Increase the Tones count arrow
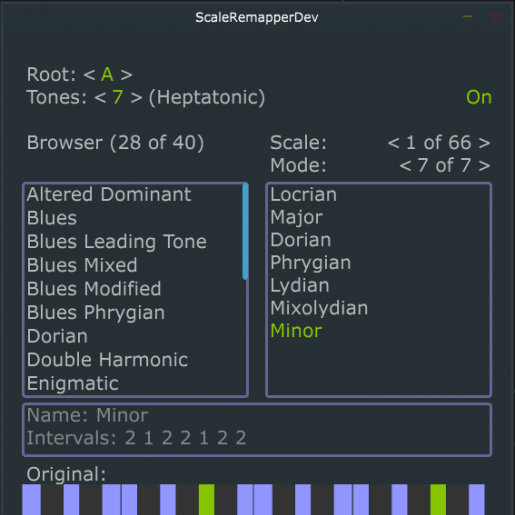Viewport: 515px width, 515px height. click(x=136, y=98)
